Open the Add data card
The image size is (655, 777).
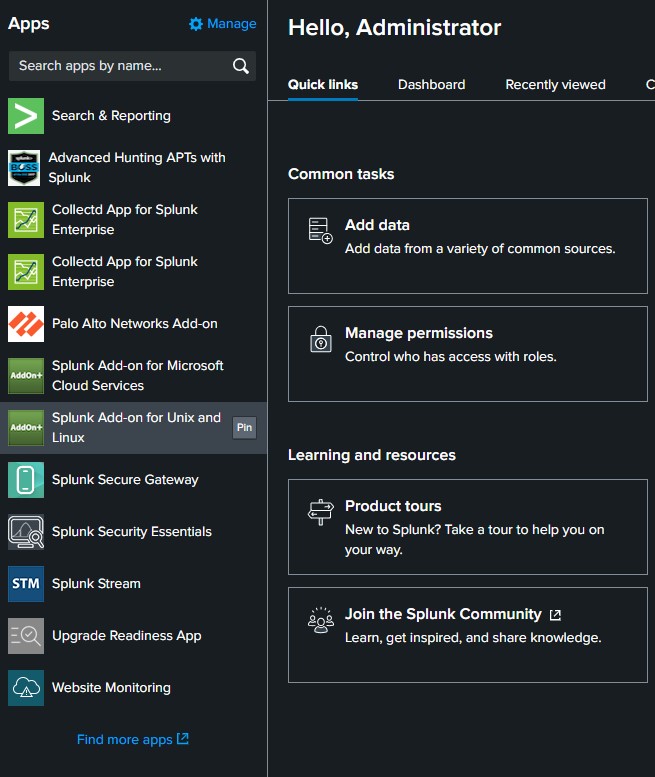tap(467, 246)
